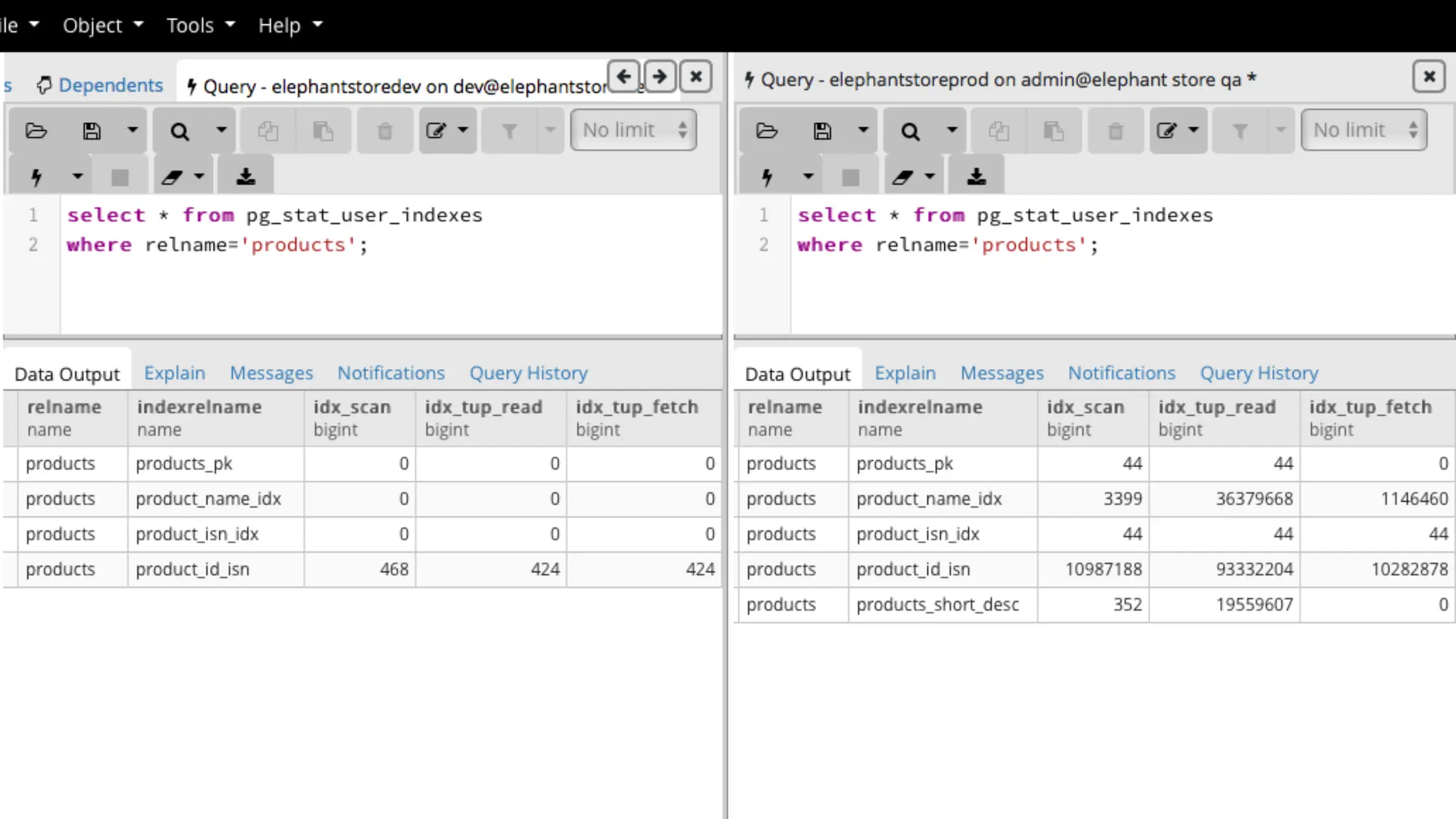Screen dimensions: 1456x819
Task: Run the query using right lightning bolt icon
Action: pos(766,176)
